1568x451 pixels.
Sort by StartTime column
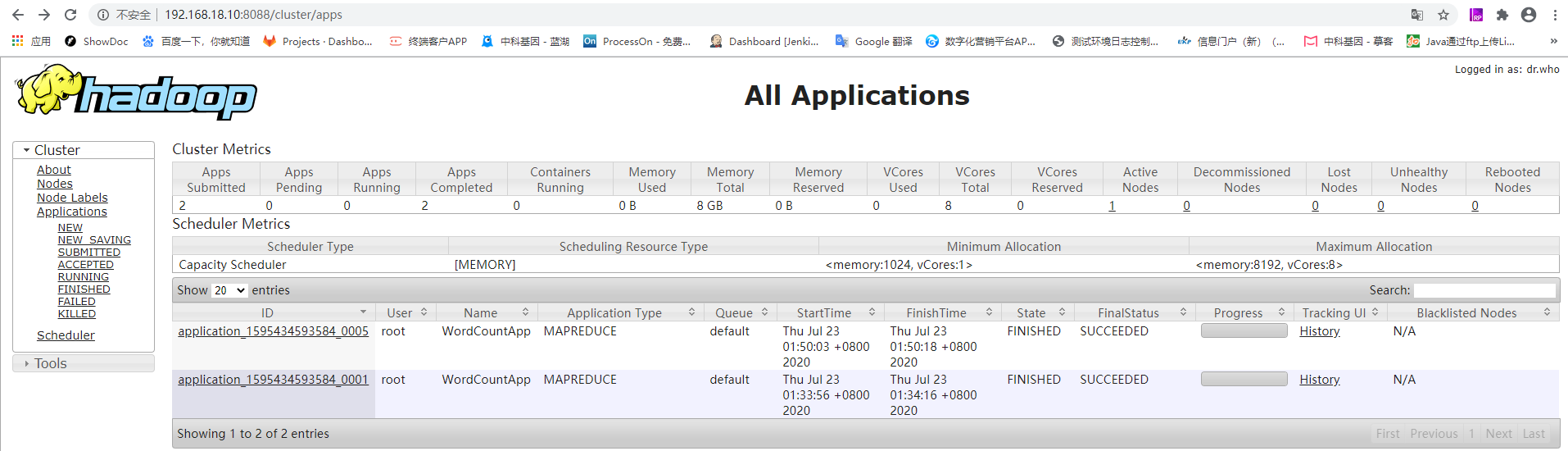tap(831, 312)
